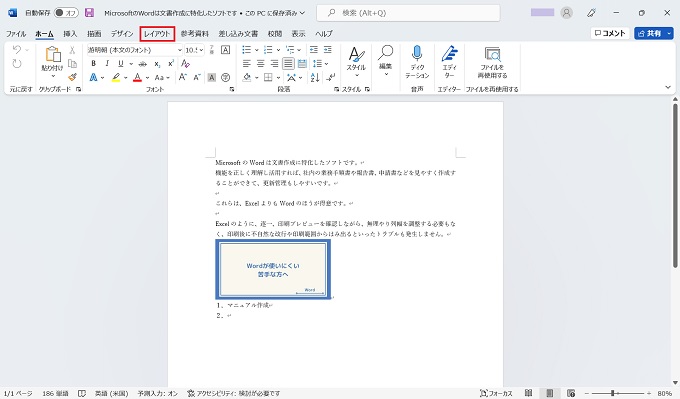Viewport: 680px width, 399px height.
Task: Open the Change Case Aa dropdown
Action: pyautogui.click(x=162, y=77)
